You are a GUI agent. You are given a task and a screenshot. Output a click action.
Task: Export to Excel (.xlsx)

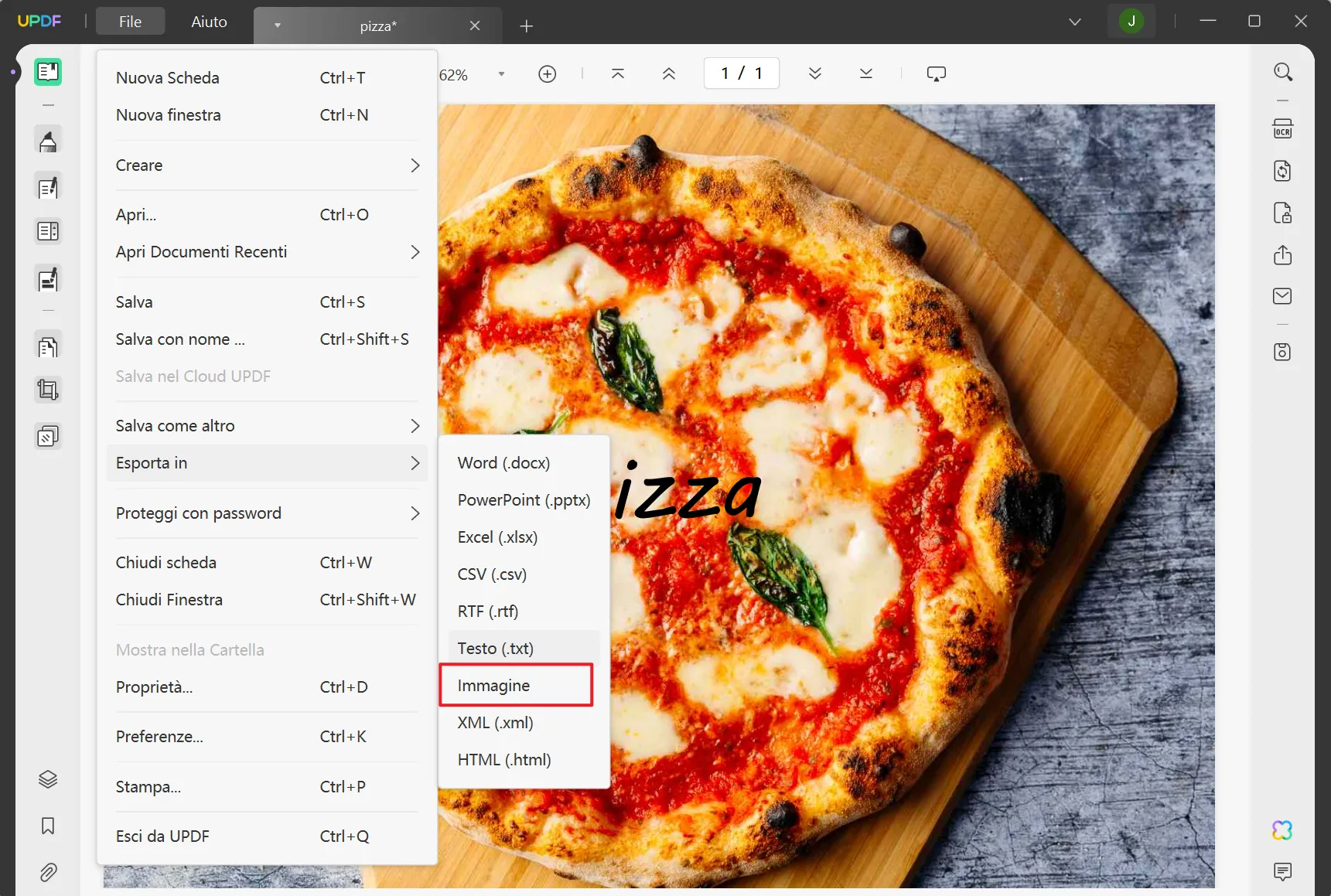click(524, 537)
